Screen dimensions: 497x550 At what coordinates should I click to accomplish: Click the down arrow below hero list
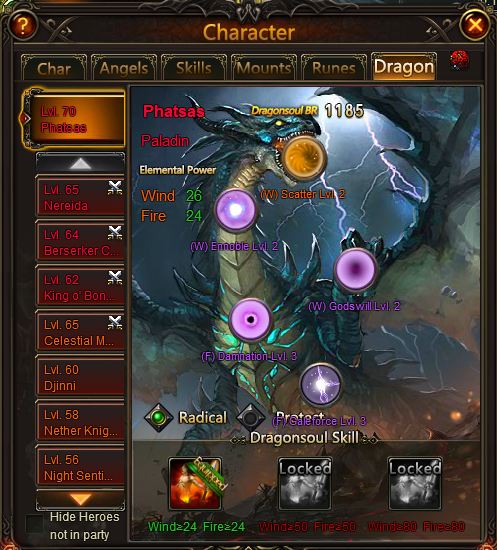[80, 499]
